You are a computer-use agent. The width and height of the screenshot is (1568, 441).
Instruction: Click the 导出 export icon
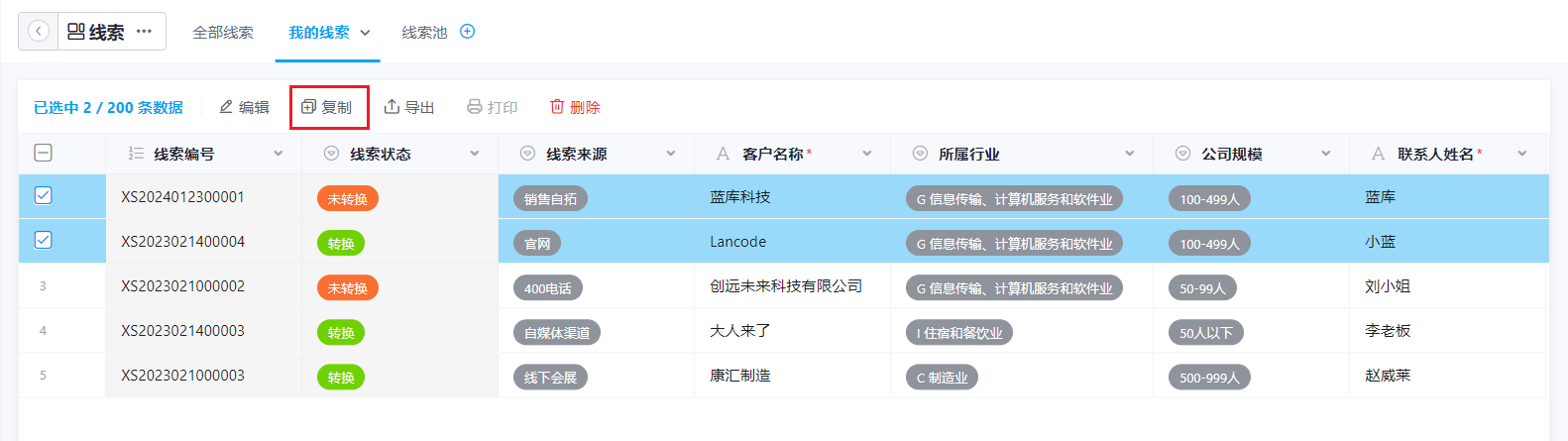[x=392, y=107]
